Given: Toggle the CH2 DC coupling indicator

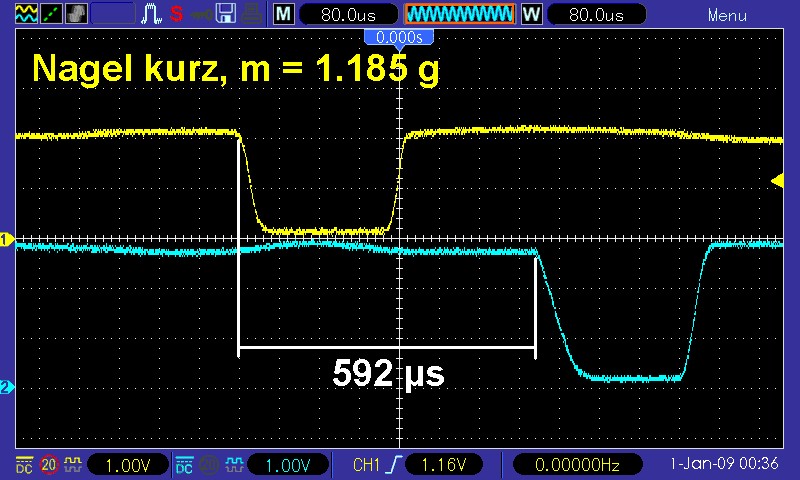Looking at the screenshot, I should (x=184, y=465).
